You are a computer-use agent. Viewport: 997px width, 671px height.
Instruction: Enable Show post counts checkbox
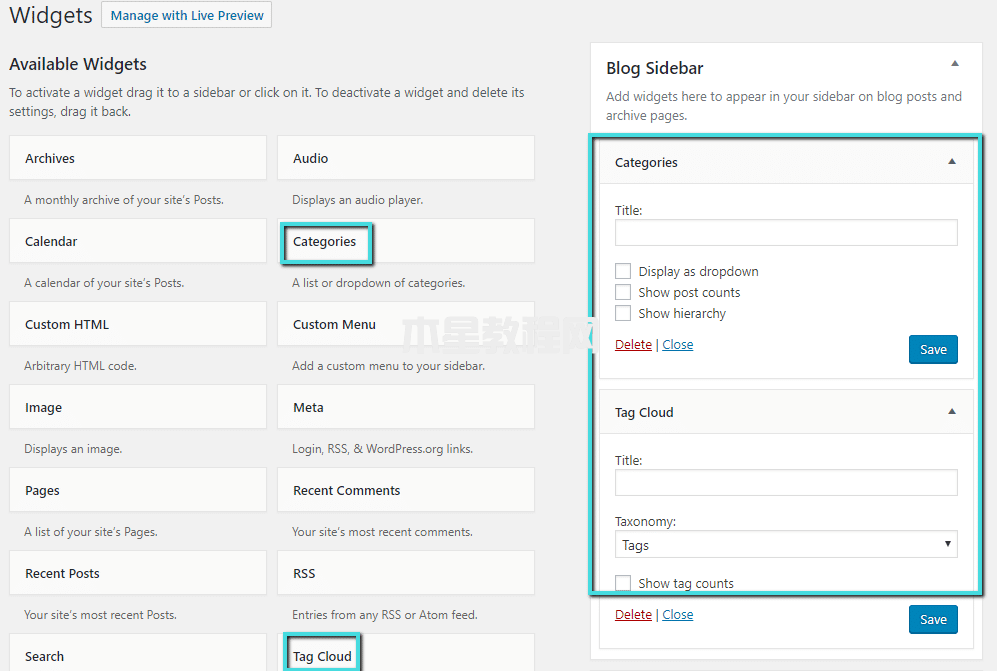pyautogui.click(x=623, y=292)
